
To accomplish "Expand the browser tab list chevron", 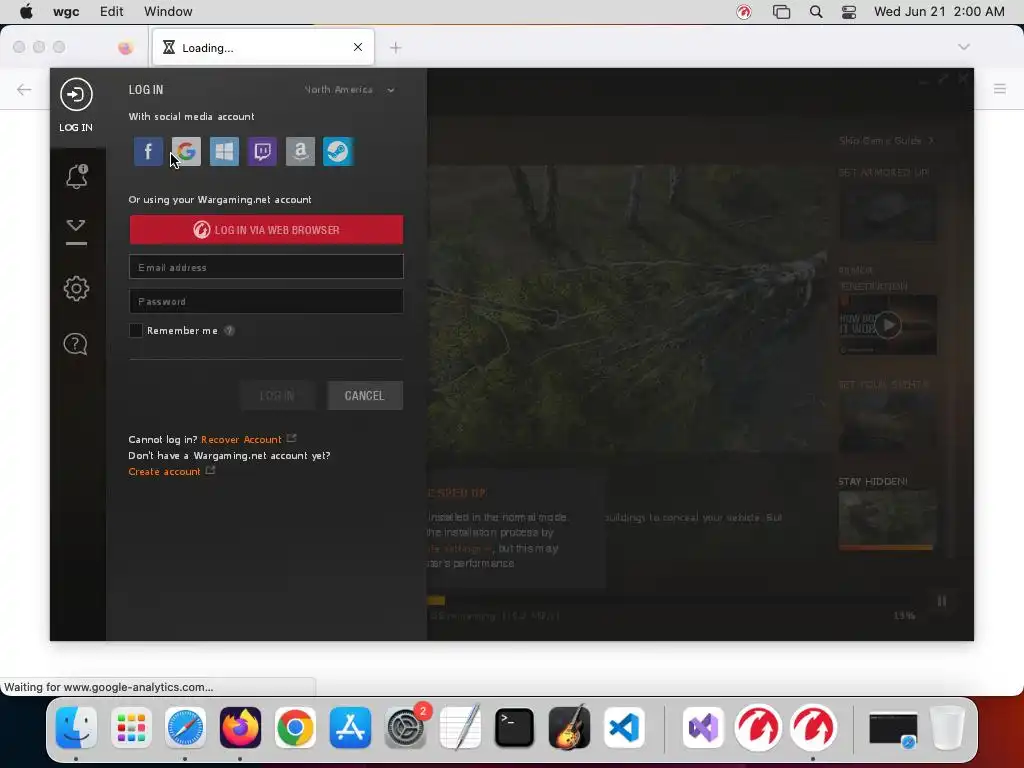I will click(x=964, y=47).
